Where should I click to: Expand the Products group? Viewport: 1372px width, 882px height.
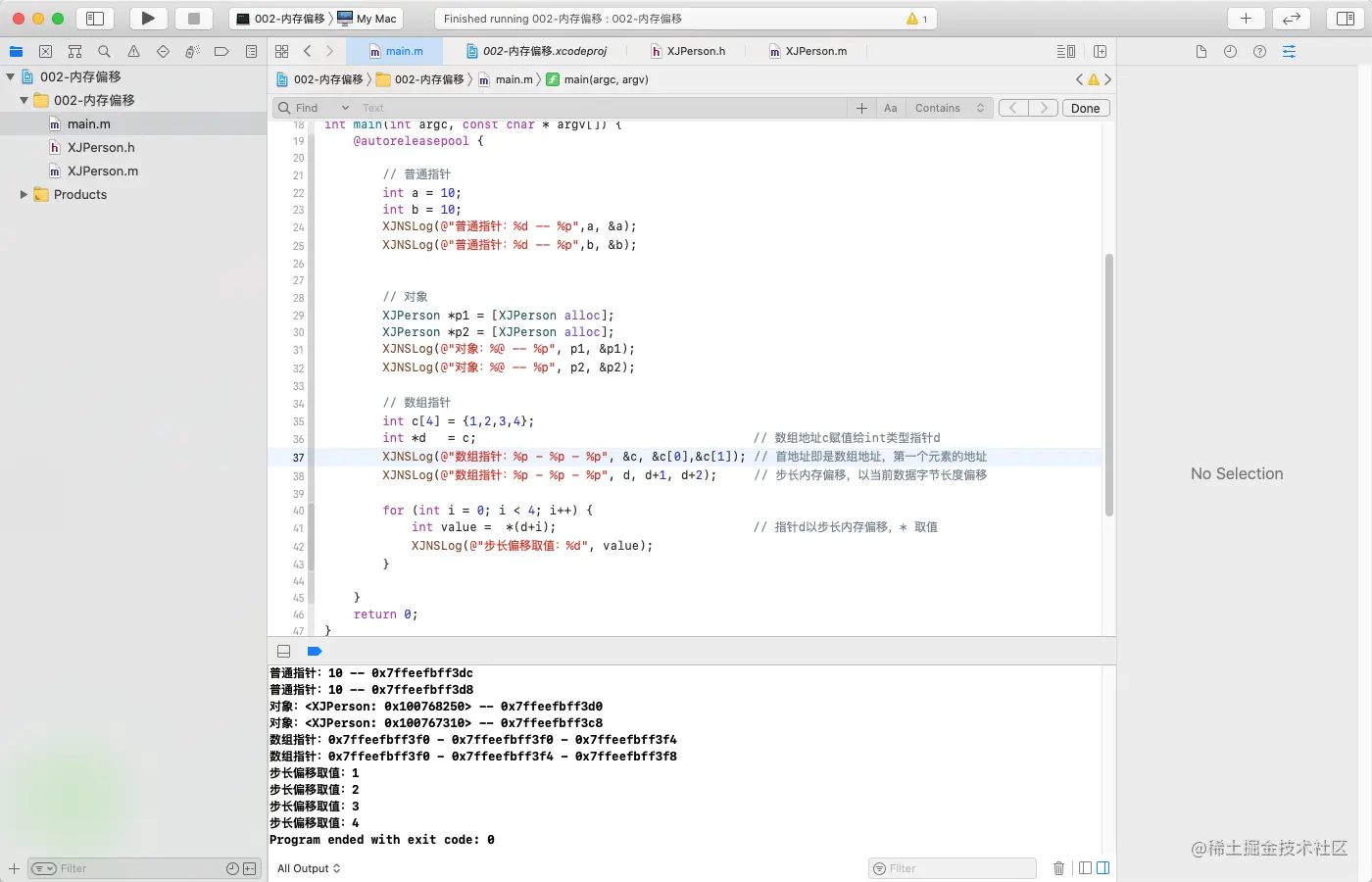[x=24, y=194]
